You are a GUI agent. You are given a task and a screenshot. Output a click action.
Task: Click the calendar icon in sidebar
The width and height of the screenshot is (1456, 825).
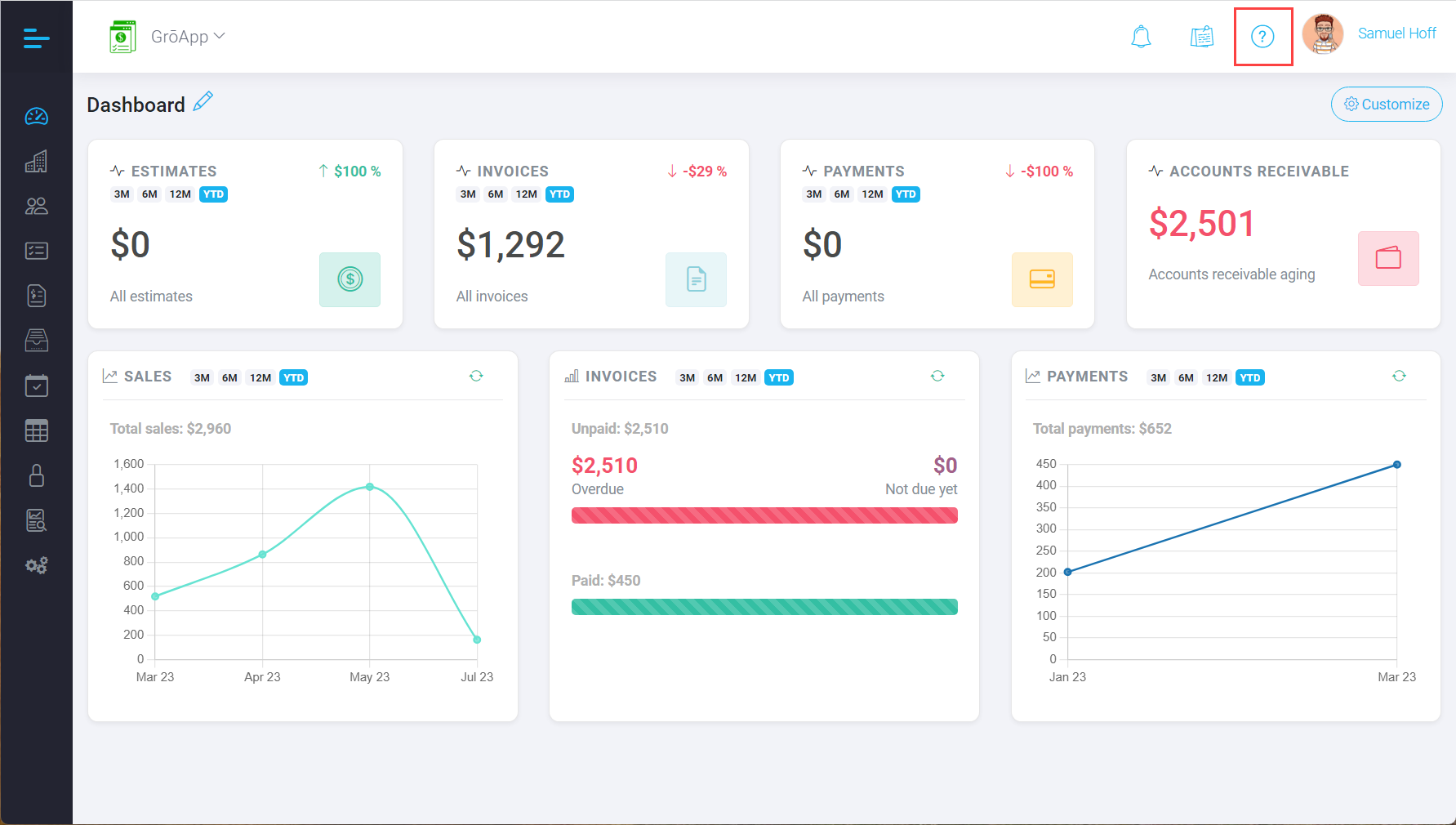point(36,386)
